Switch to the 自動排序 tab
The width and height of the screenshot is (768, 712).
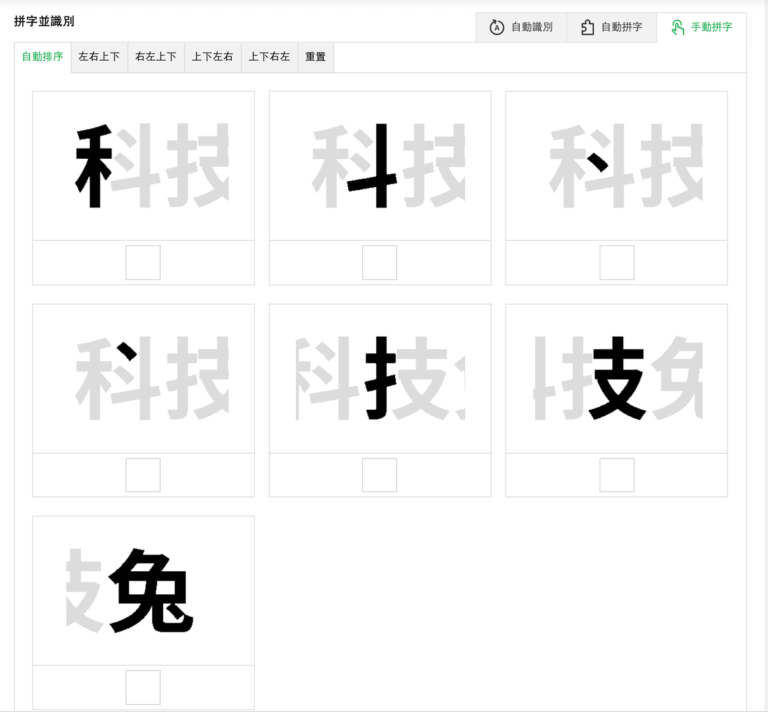click(43, 57)
